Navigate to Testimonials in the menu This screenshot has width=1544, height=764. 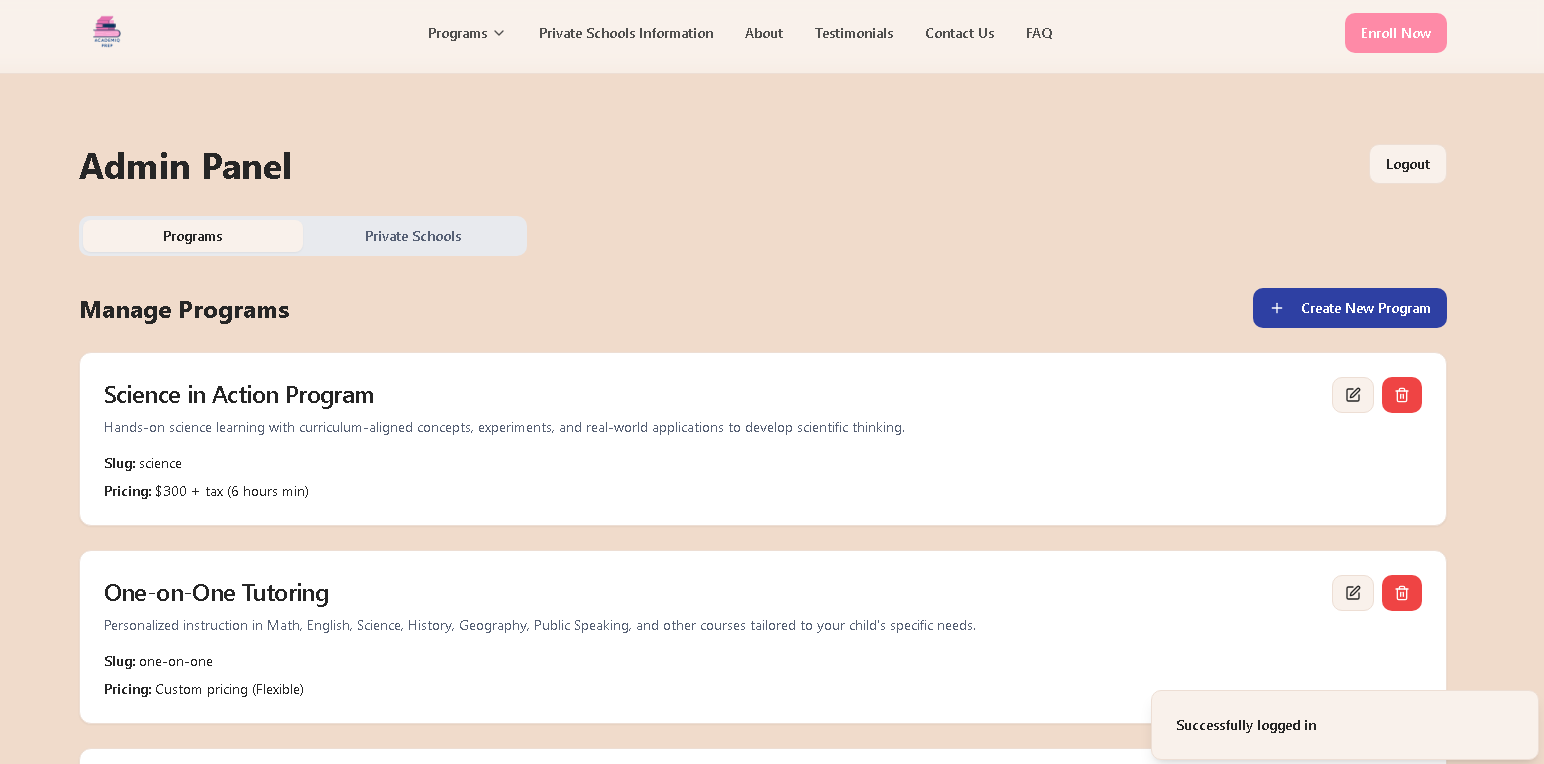854,33
